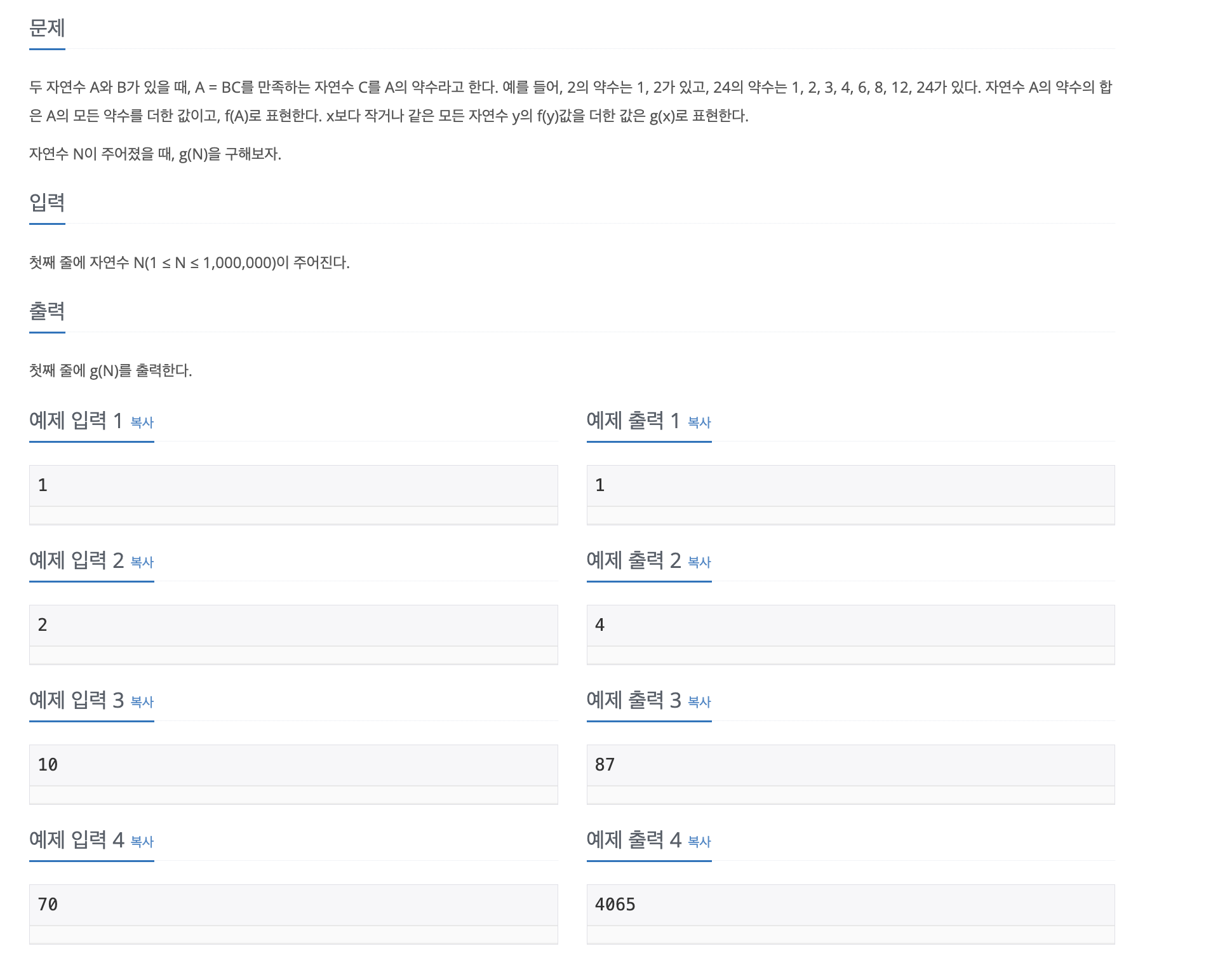Screen dimensions: 1232x958
Task: Click the sample input box containing 2
Action: (293, 626)
